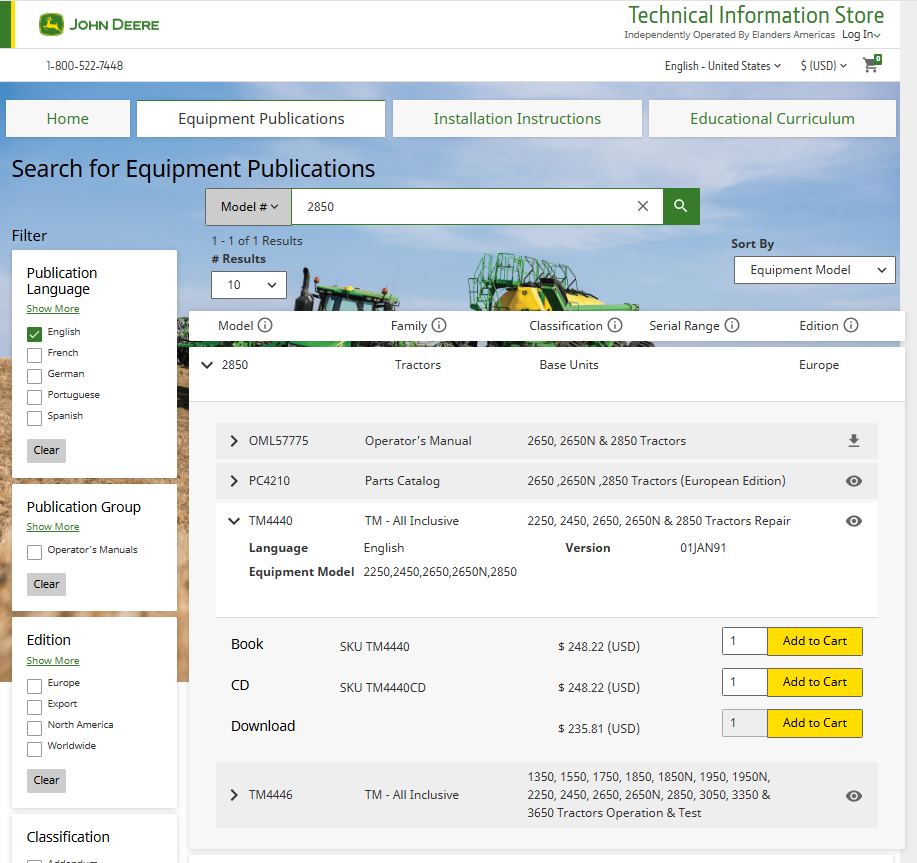The height and width of the screenshot is (863, 917).
Task: Add the TM4440 Download to cart
Action: [815, 723]
